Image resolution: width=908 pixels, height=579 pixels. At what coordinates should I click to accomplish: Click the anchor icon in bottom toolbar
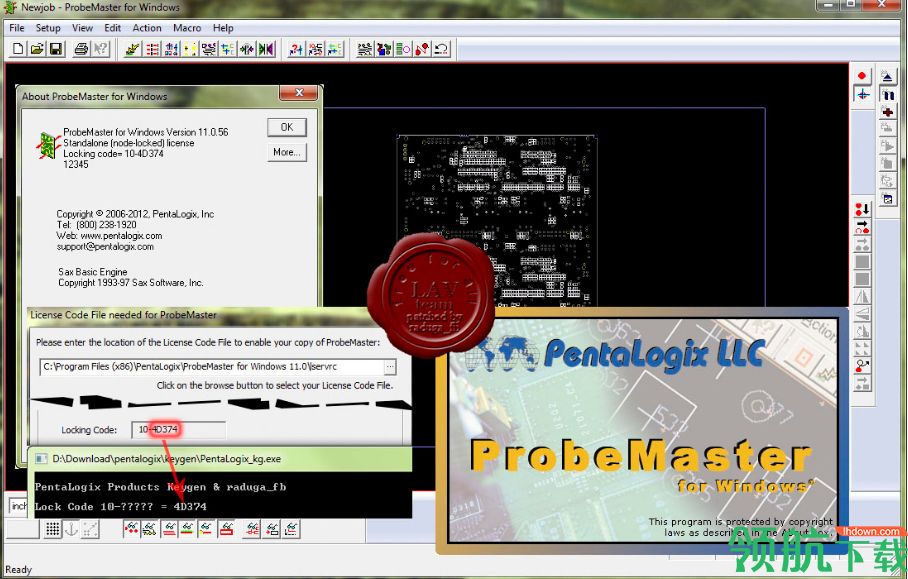point(71,529)
